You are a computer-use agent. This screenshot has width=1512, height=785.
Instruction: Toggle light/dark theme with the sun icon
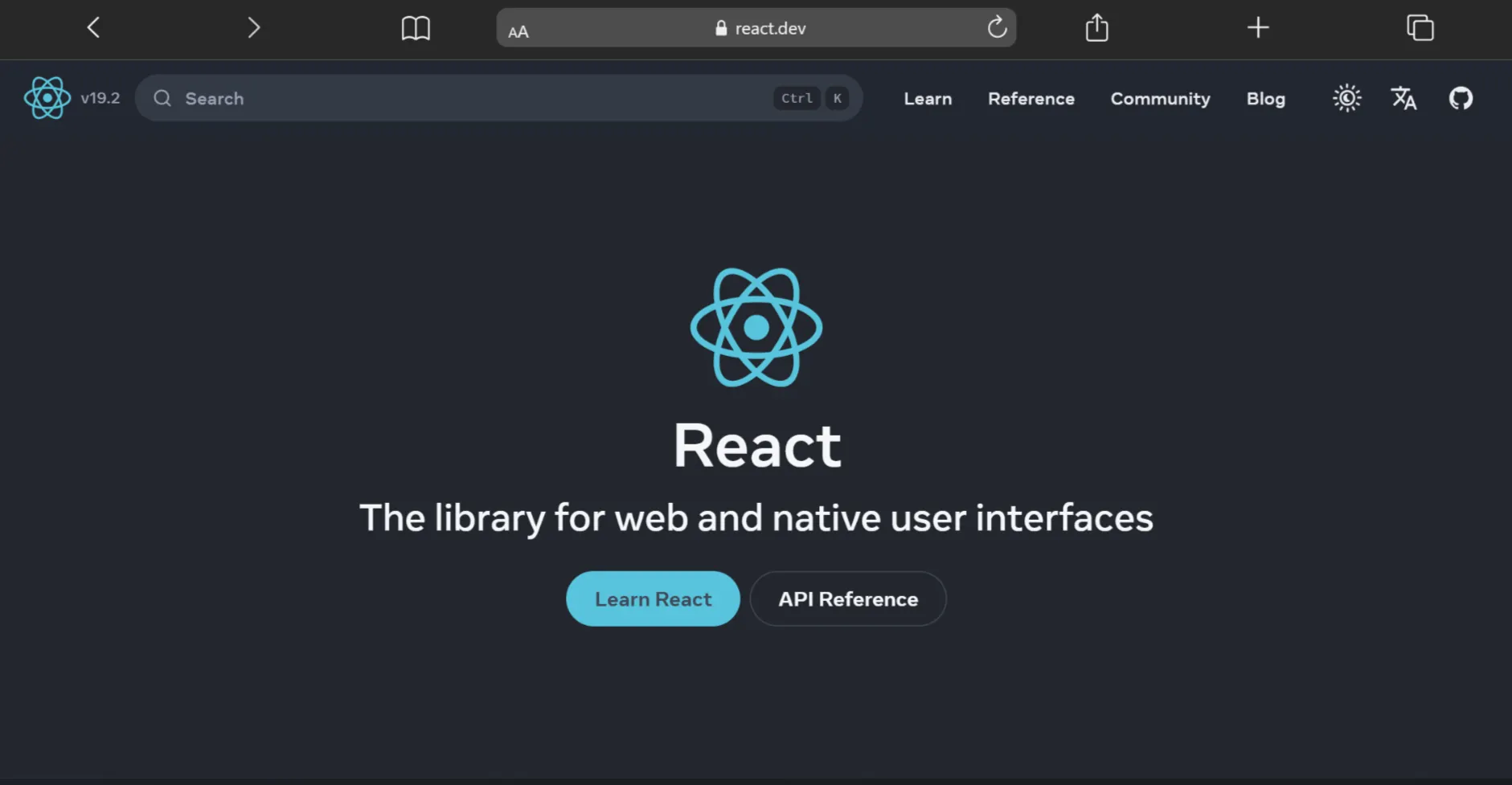[1346, 98]
